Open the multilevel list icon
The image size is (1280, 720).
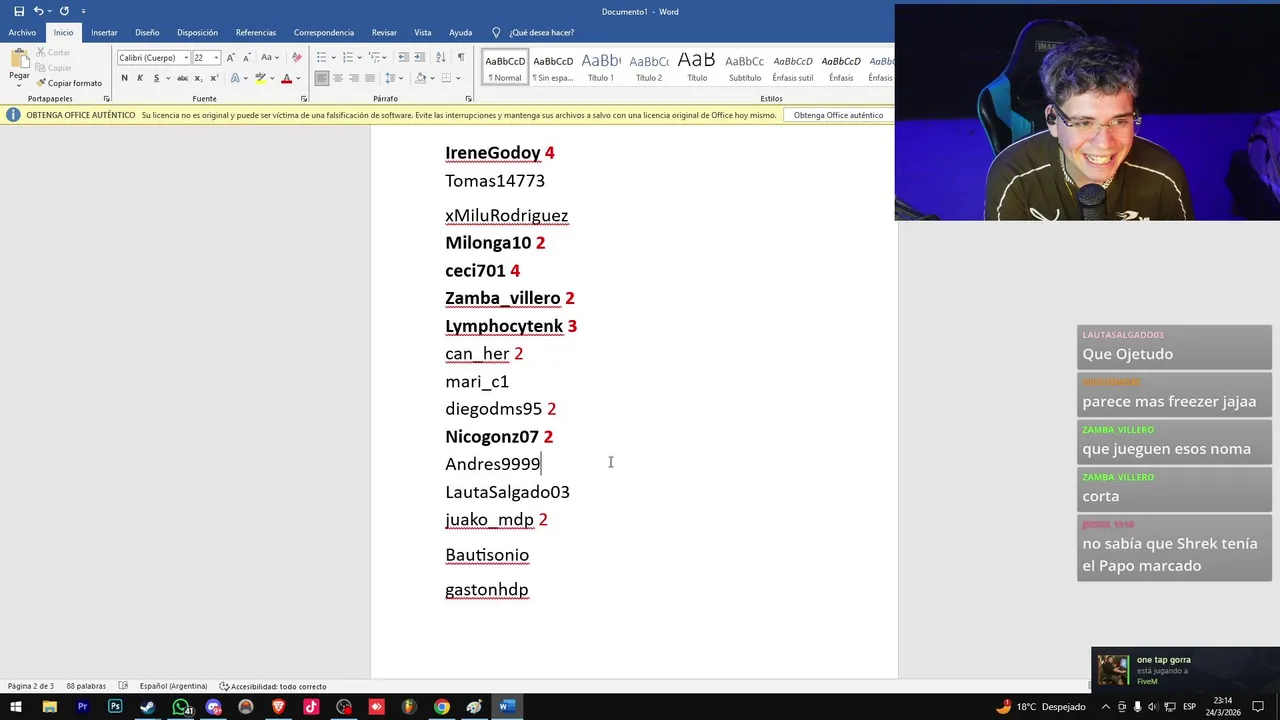tap(373, 58)
